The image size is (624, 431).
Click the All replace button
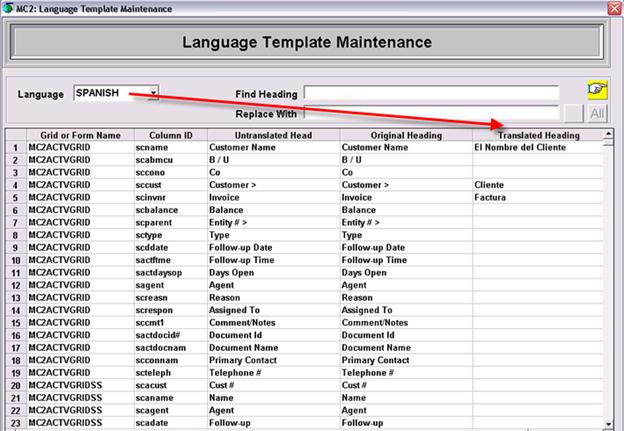coord(597,113)
